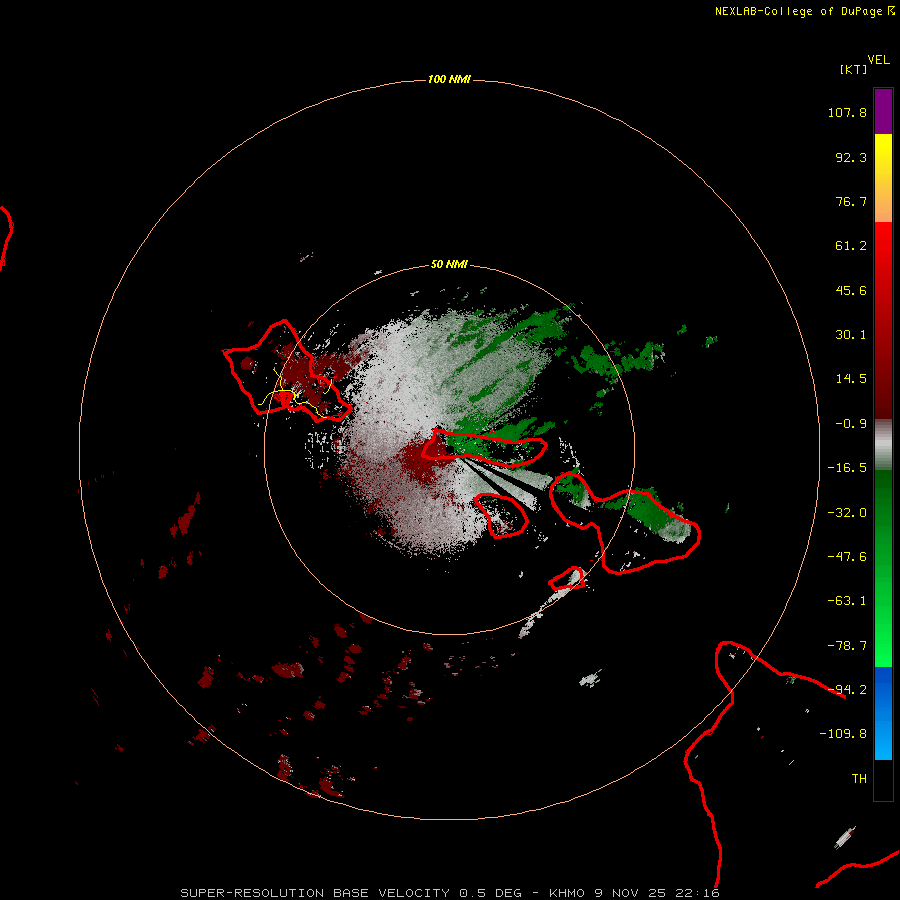Screen dimensions: 900x900
Task: Click the TH legend label
Action: click(x=859, y=779)
